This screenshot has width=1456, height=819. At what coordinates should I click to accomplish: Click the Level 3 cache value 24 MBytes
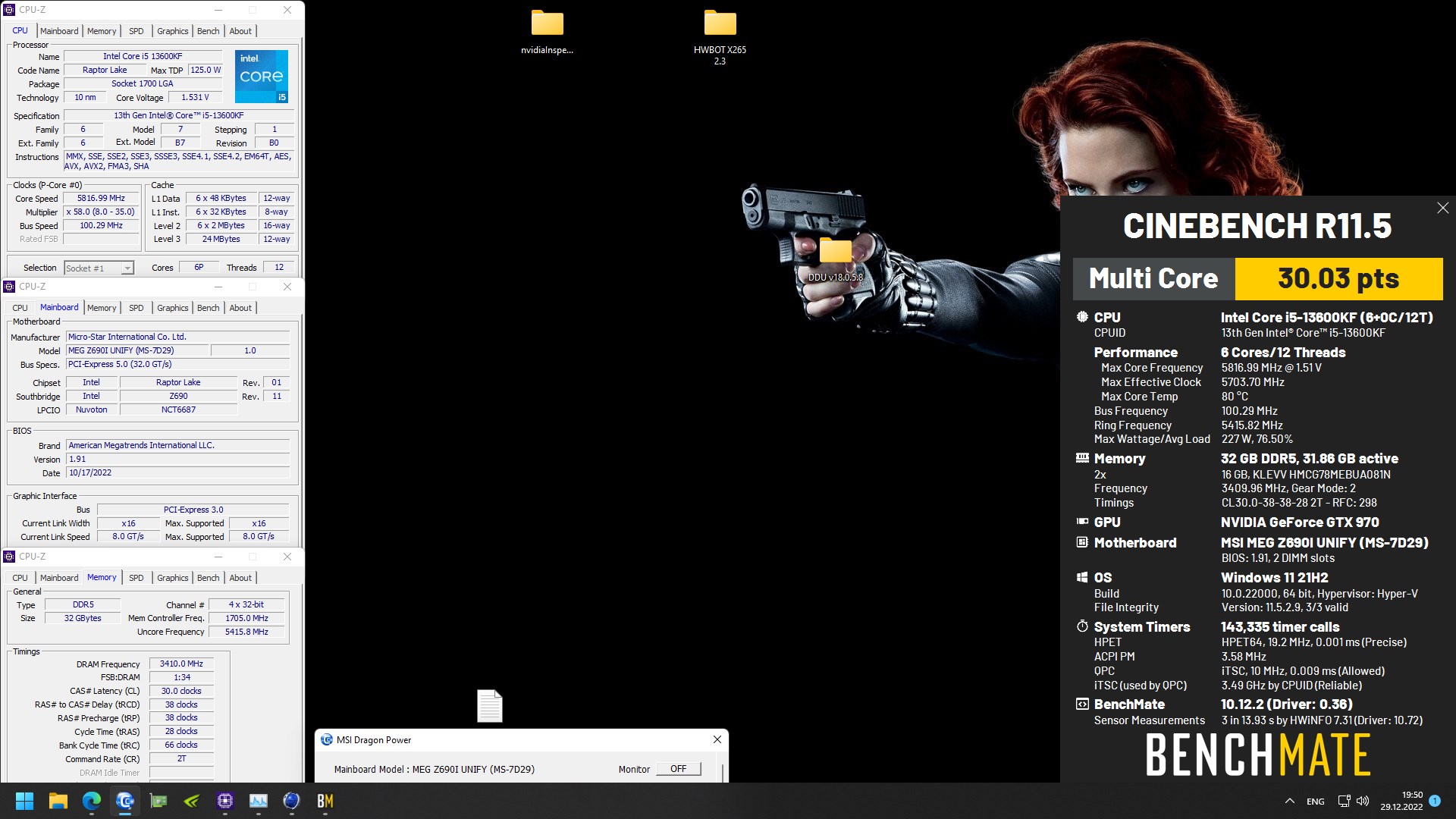[221, 239]
